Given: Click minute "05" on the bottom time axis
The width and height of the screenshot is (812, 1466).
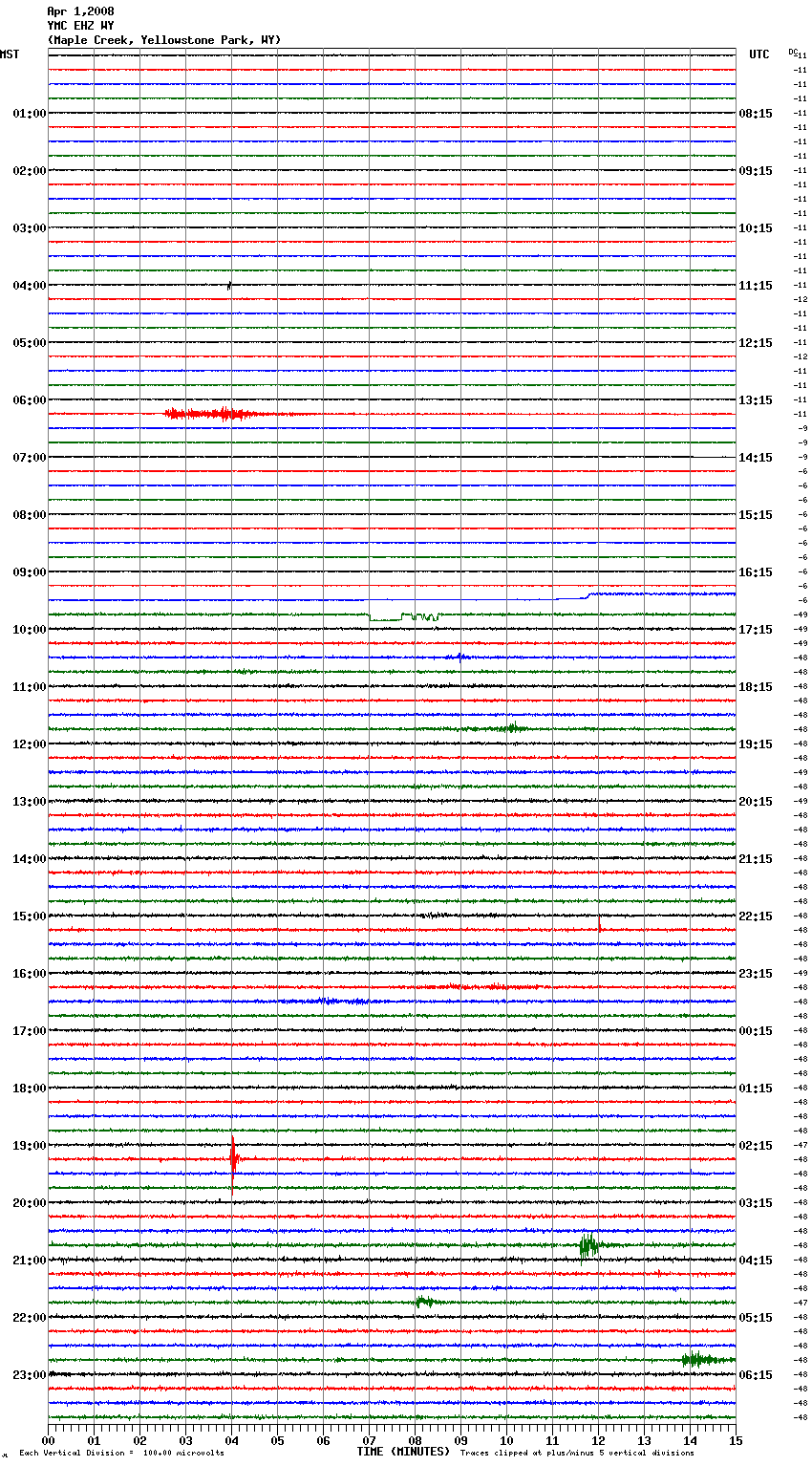Looking at the screenshot, I should (277, 1440).
